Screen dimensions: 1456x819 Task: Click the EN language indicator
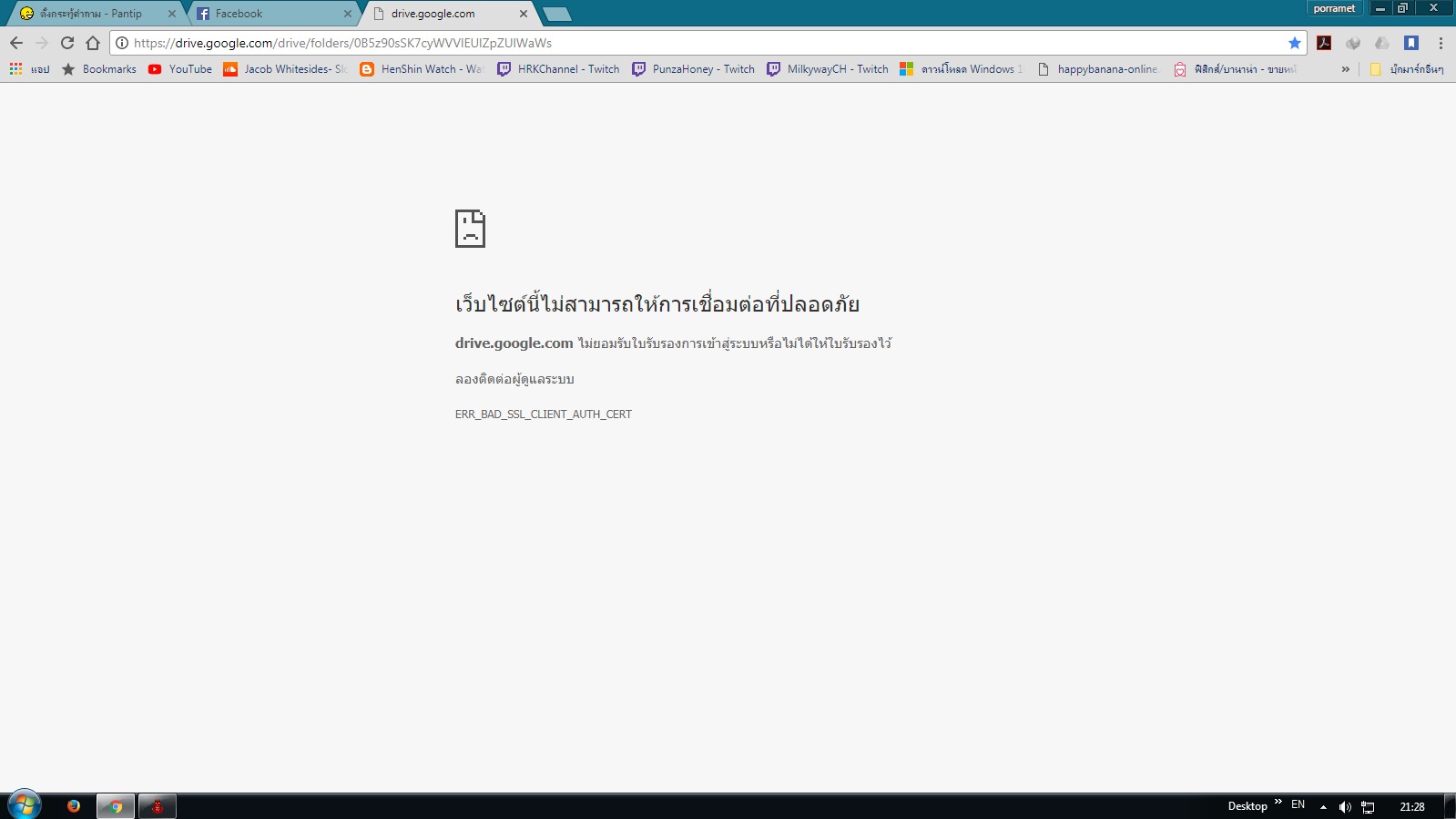[x=1298, y=805]
